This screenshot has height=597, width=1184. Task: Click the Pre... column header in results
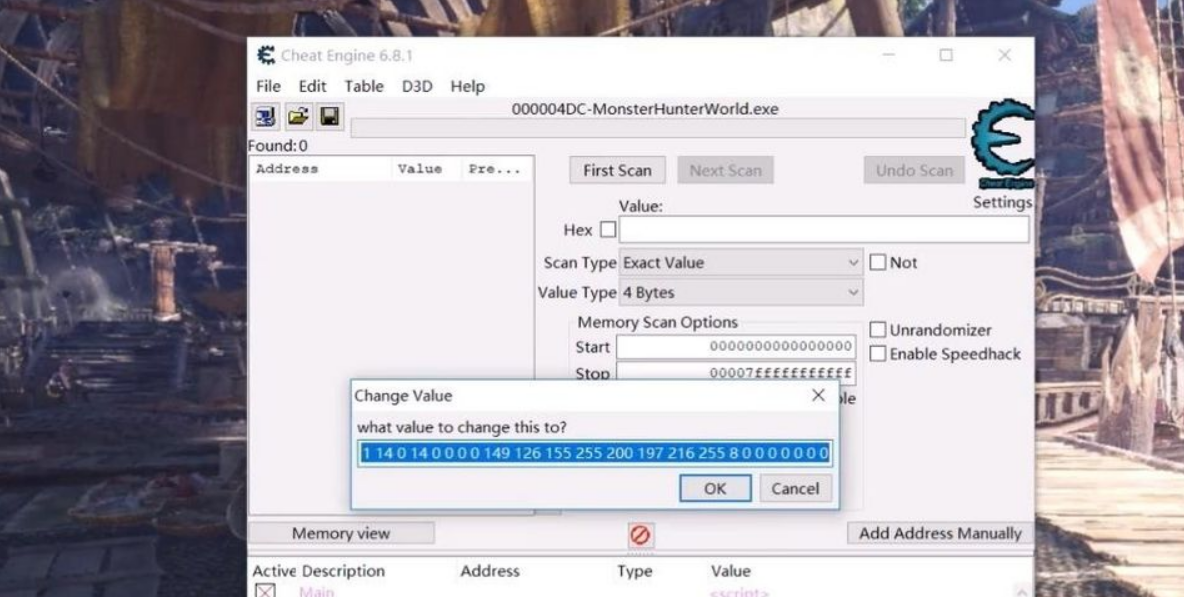[497, 169]
